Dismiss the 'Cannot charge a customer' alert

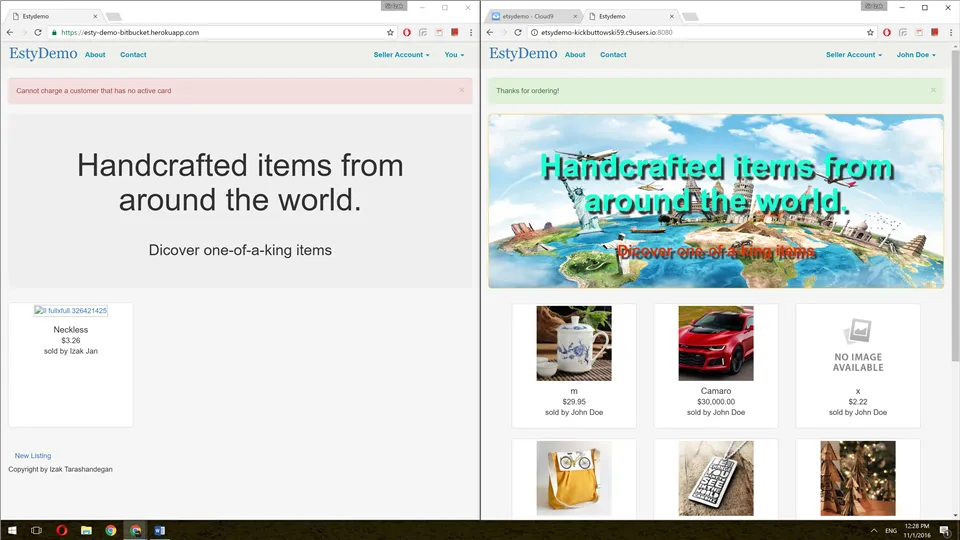(462, 90)
